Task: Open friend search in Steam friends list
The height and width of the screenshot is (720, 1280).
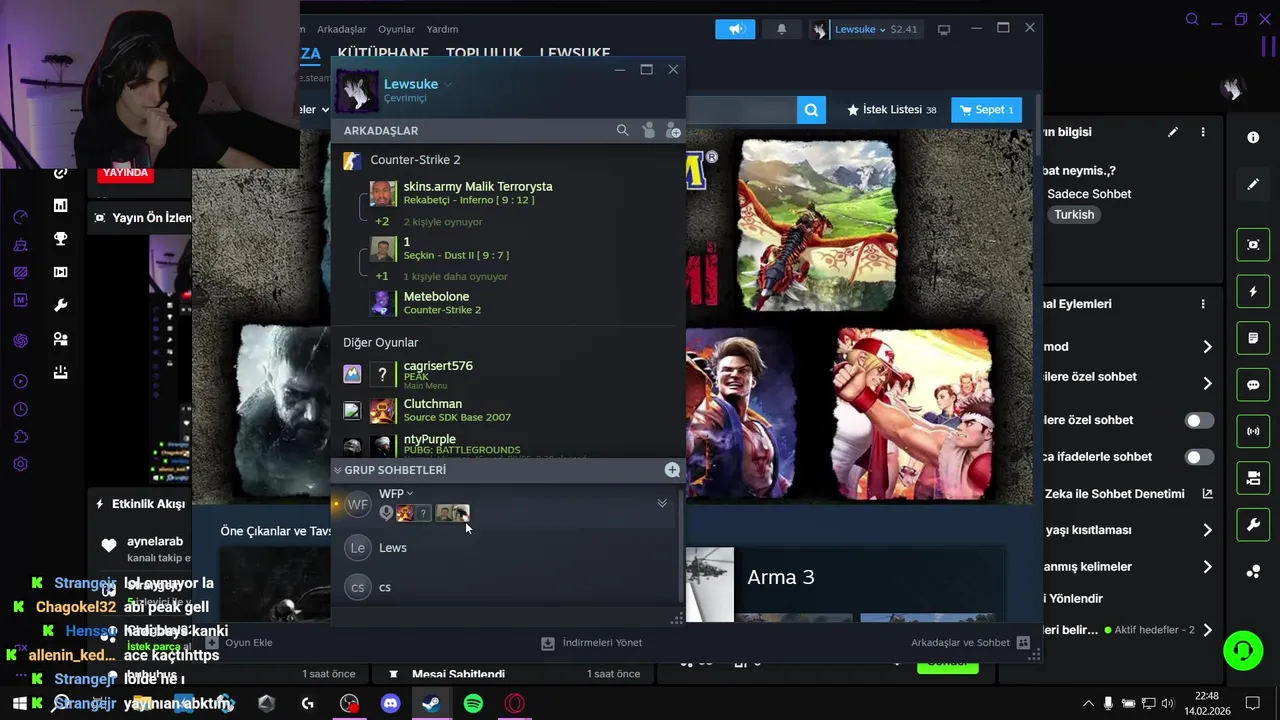Action: coord(622,131)
